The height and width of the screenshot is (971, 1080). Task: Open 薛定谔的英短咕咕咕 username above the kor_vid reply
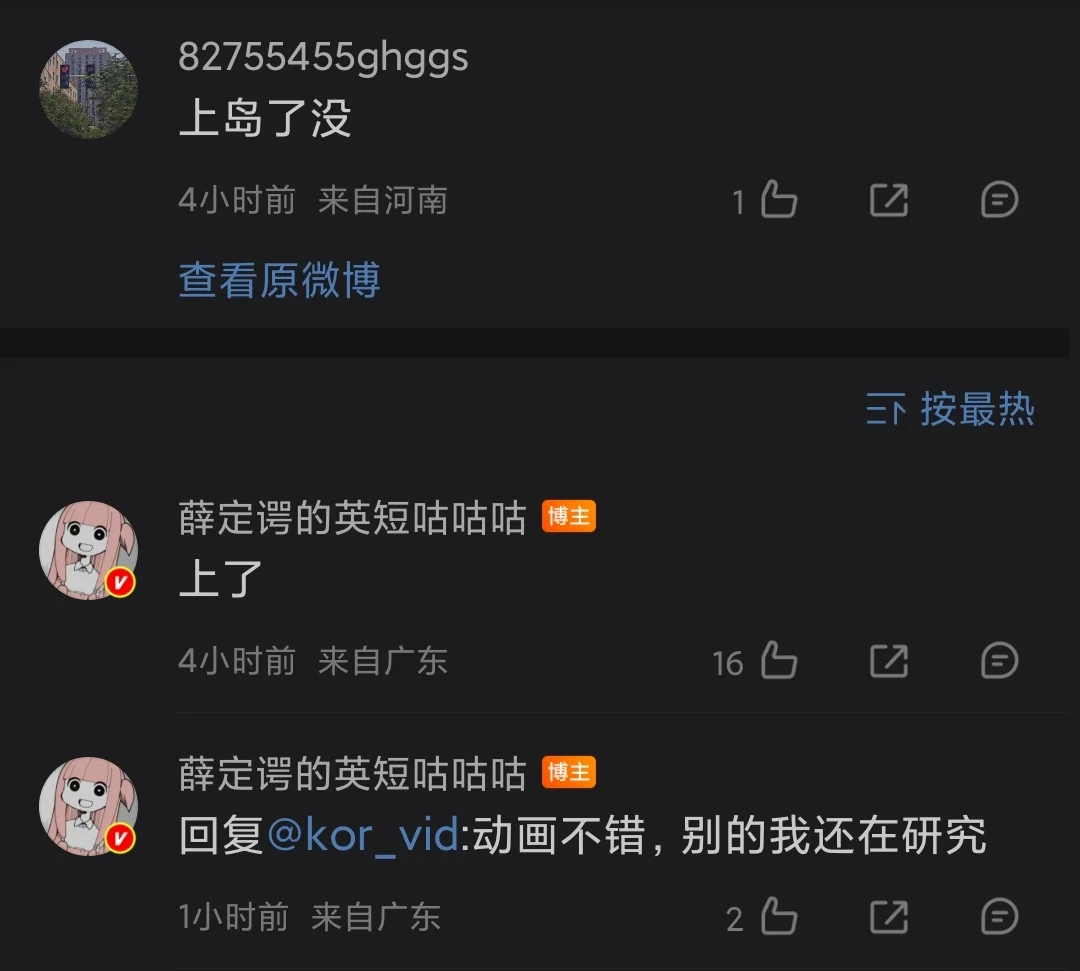pyautogui.click(x=353, y=774)
